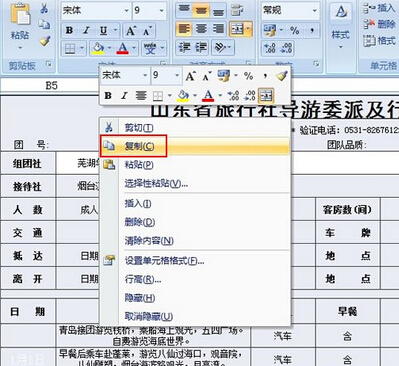Open clipboard group dialog launcher
399x366 pixels.
(49, 64)
